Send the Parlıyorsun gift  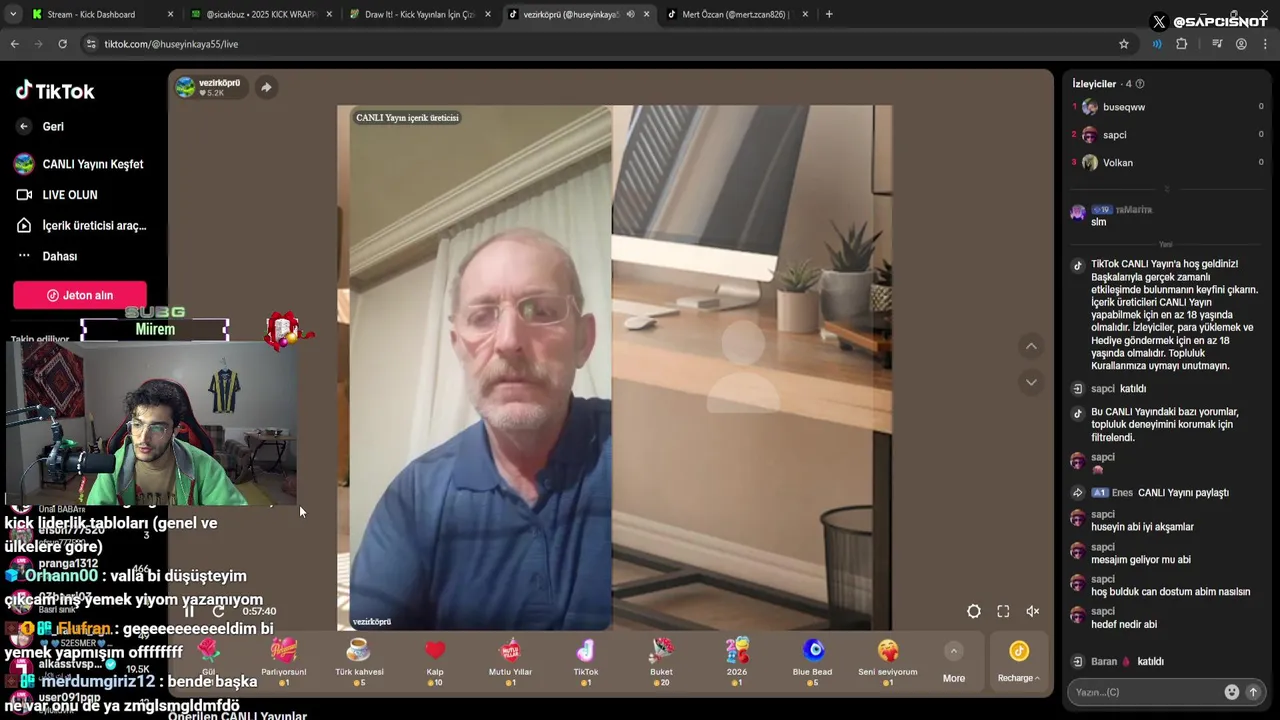pyautogui.click(x=284, y=660)
